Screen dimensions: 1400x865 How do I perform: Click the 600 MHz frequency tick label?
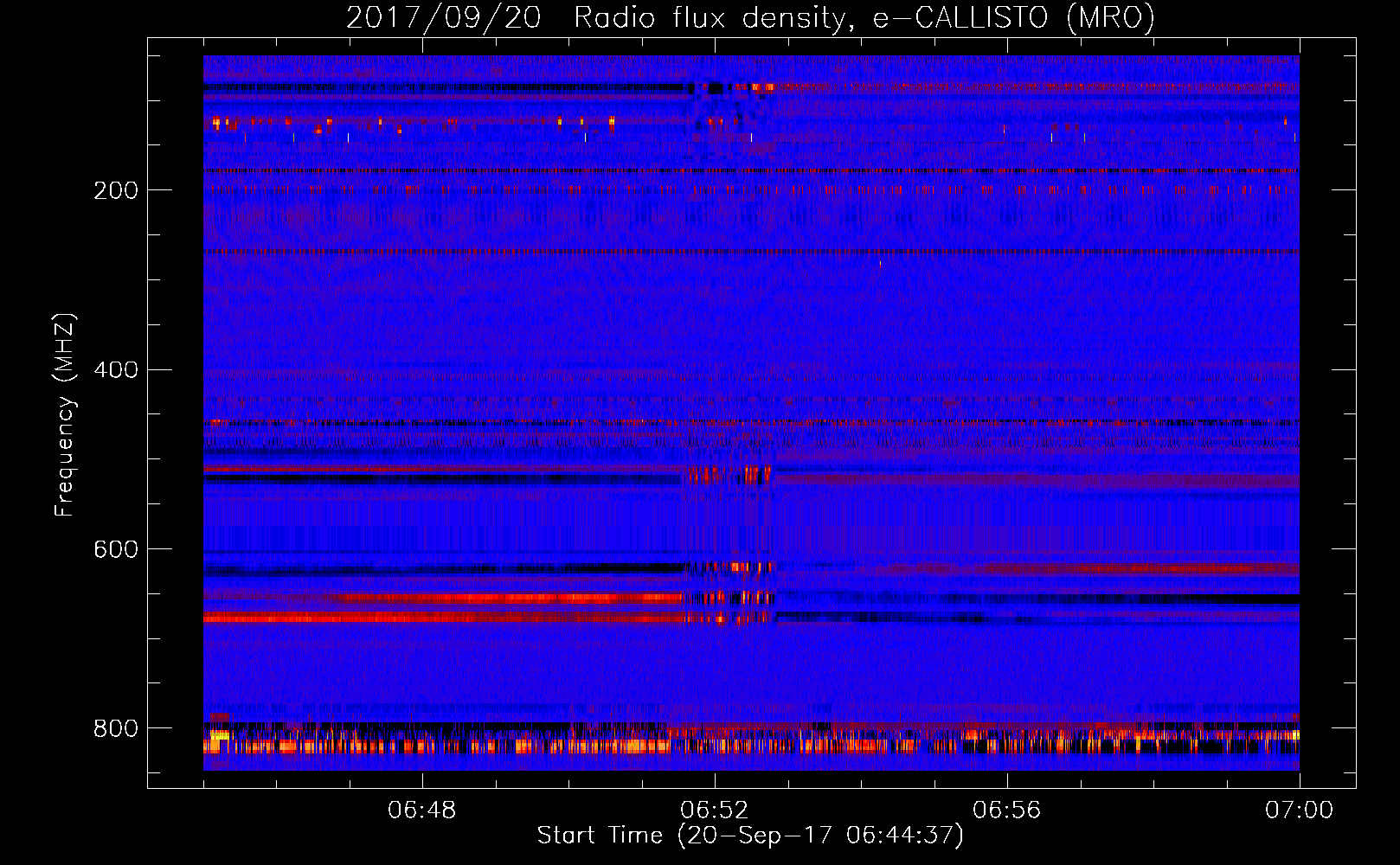(x=116, y=550)
